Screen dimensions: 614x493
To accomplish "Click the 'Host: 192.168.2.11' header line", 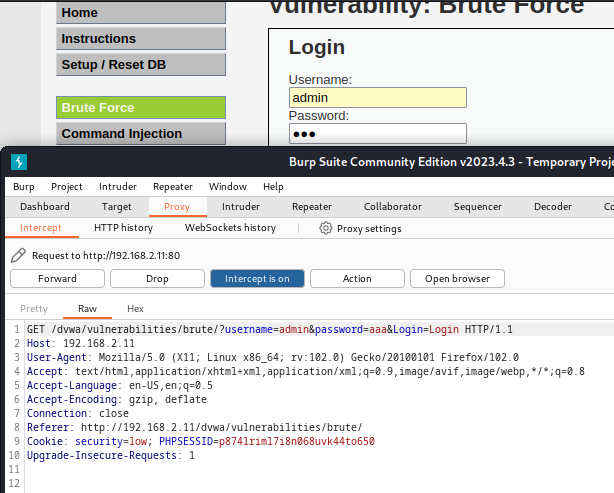I will point(81,343).
